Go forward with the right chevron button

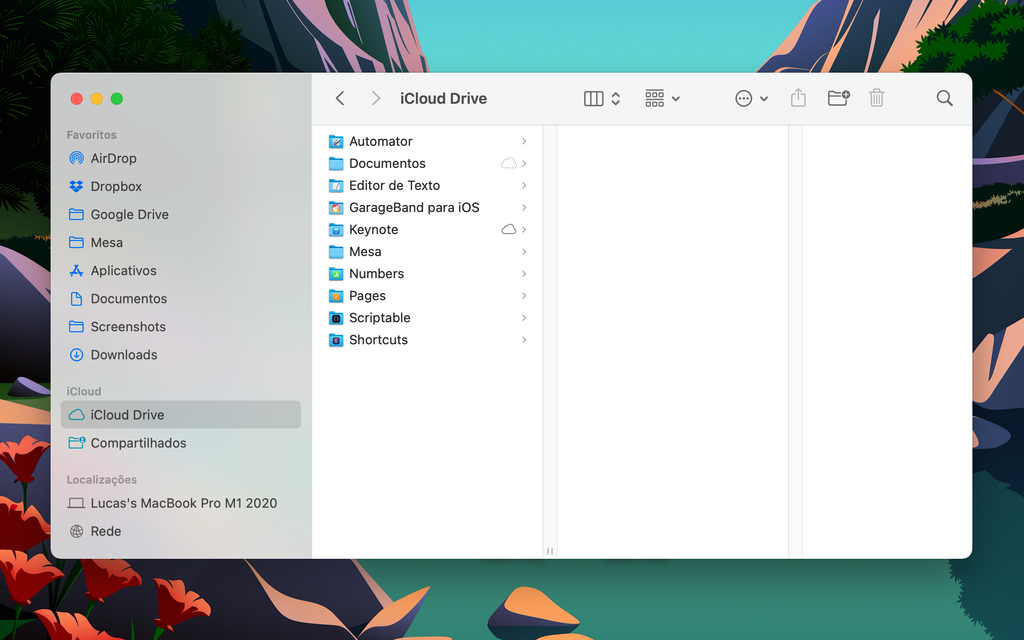376,99
